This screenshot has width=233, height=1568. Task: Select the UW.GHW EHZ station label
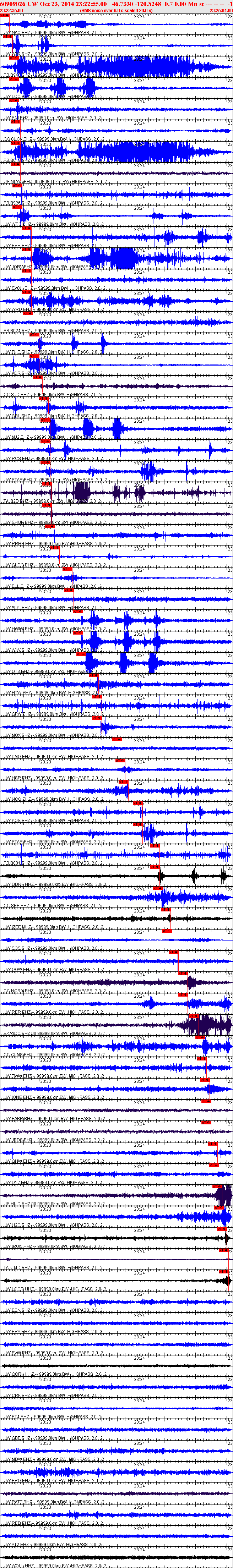53,1161
